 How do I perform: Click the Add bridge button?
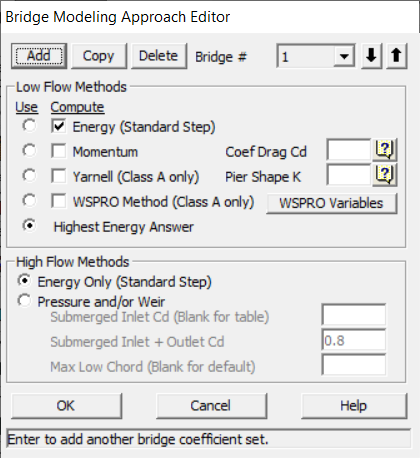(x=39, y=56)
